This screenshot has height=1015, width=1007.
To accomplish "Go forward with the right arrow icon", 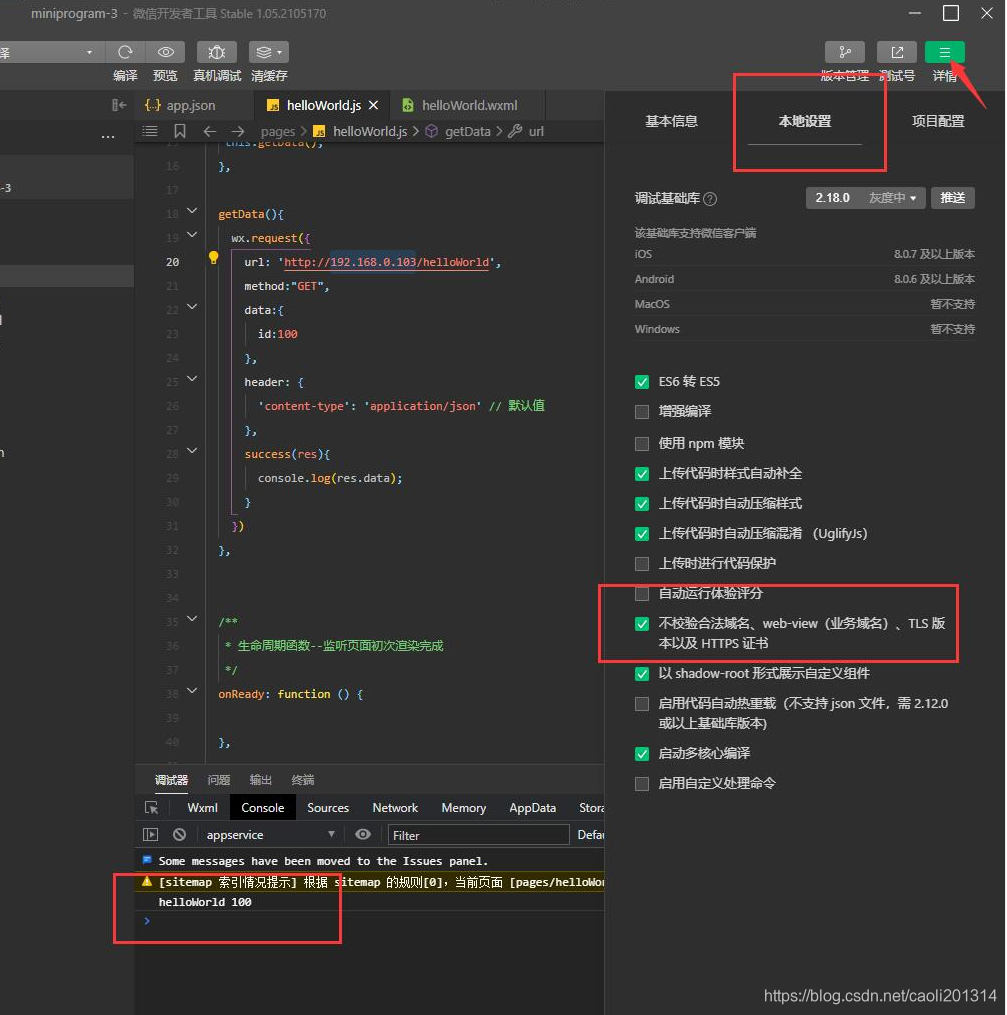I will 238,131.
